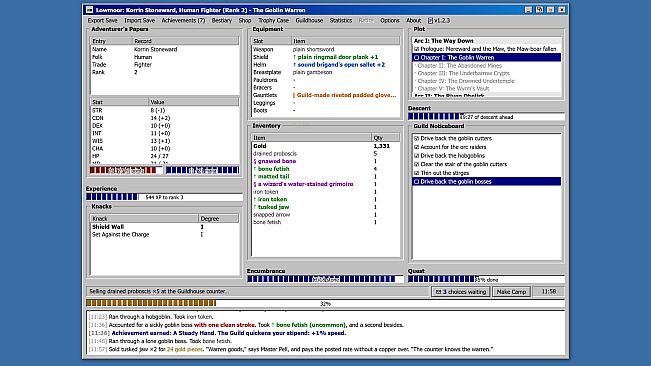Click the upgrade arrow on plain ringmail door plank
This screenshot has width=651, height=366.
294,57
